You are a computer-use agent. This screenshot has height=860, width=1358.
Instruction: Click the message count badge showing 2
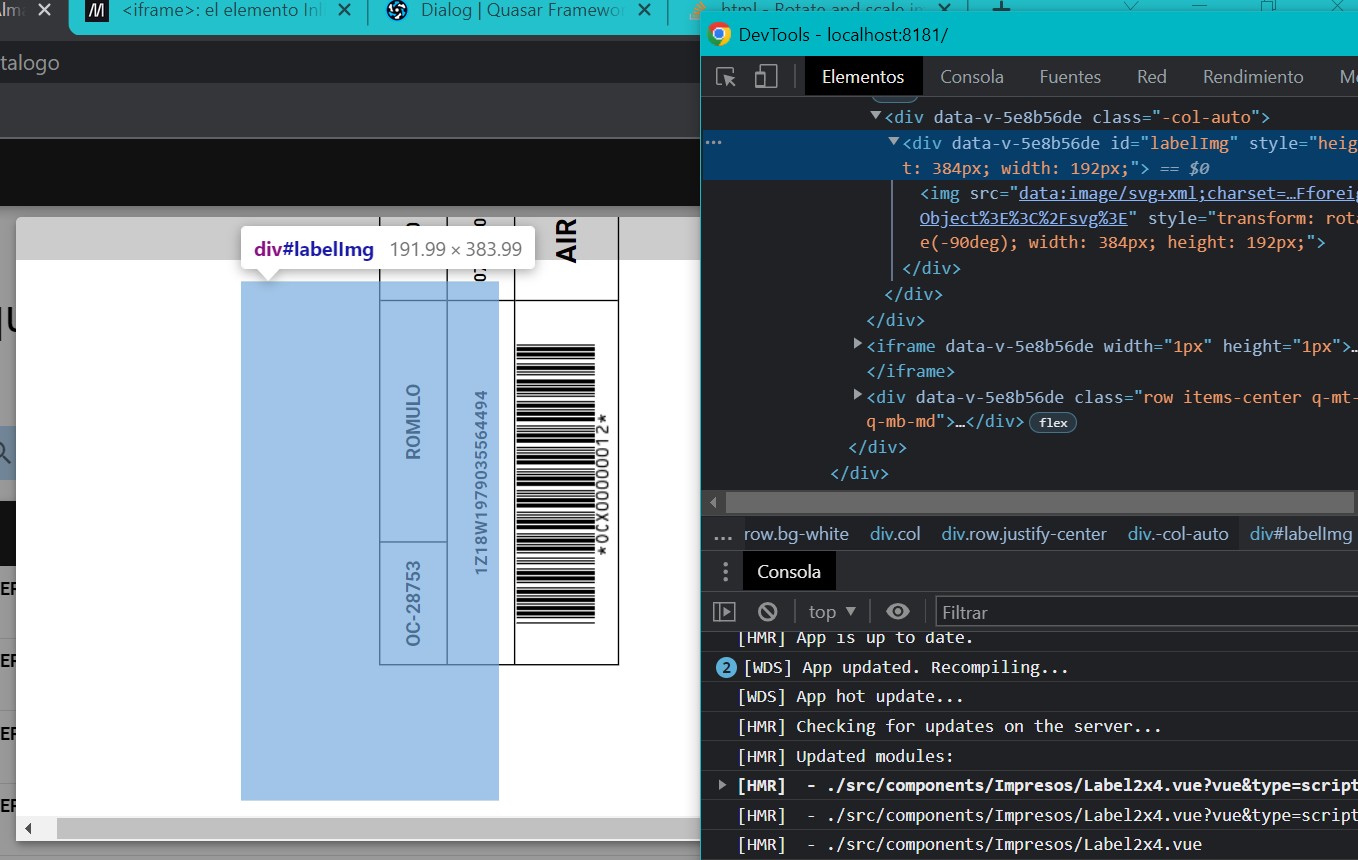pos(727,667)
